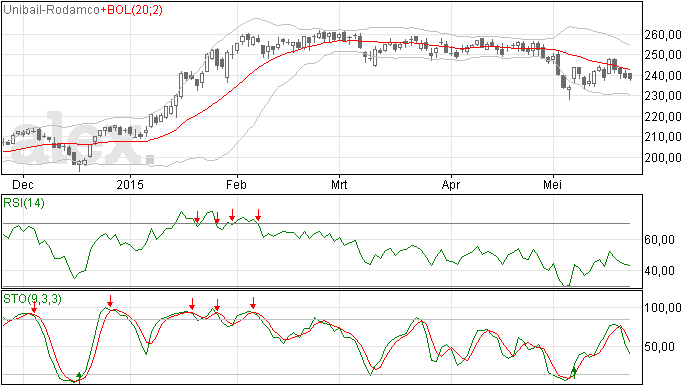Click the RSI(14) panel label
This screenshot has height=387, width=690.
pos(24,203)
